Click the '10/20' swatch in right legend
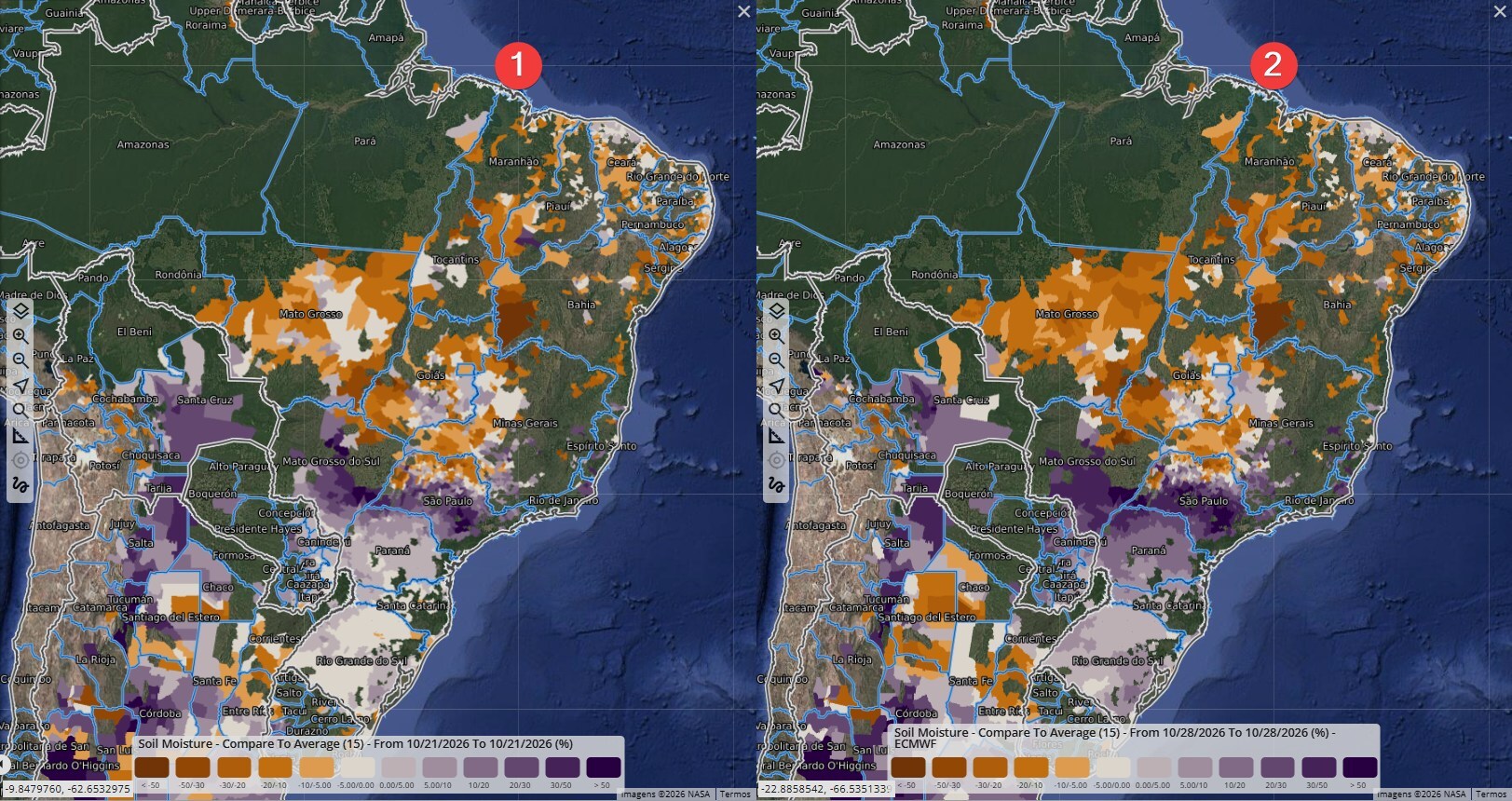This screenshot has height=801, width=1512. 1236,767
